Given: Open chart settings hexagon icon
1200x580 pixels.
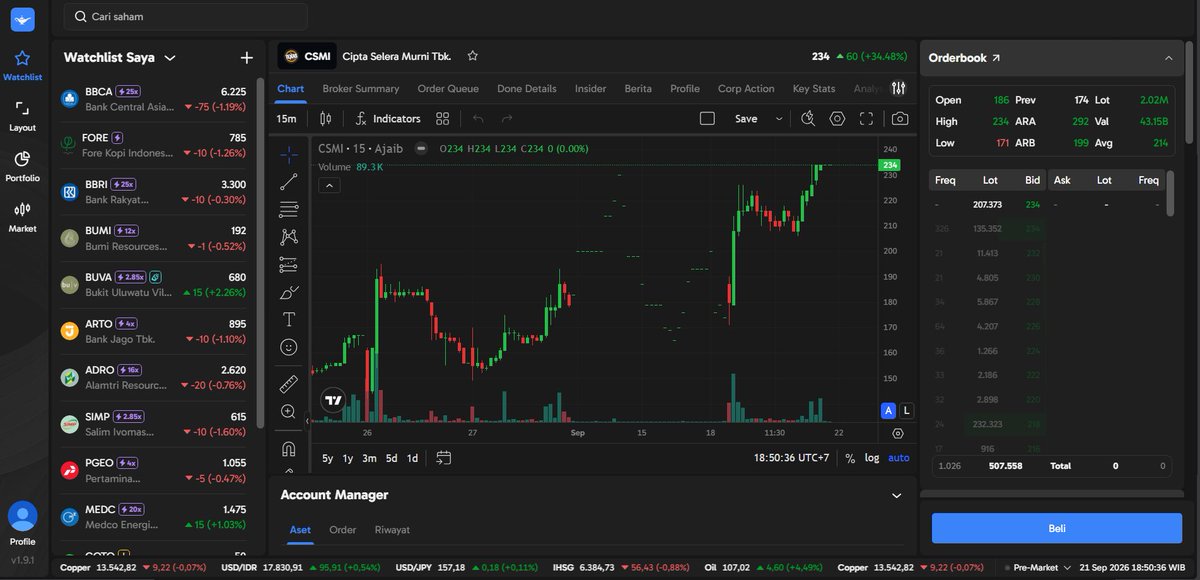Looking at the screenshot, I should click(837, 118).
